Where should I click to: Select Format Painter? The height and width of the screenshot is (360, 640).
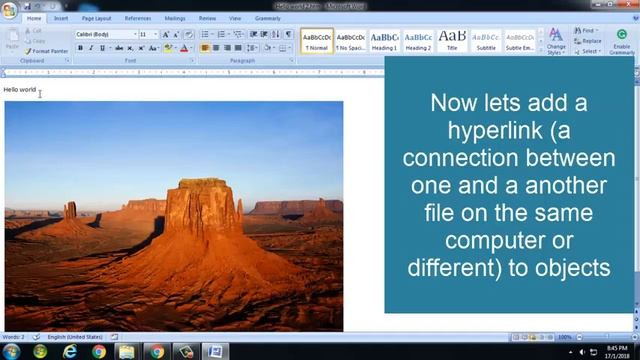click(x=46, y=51)
